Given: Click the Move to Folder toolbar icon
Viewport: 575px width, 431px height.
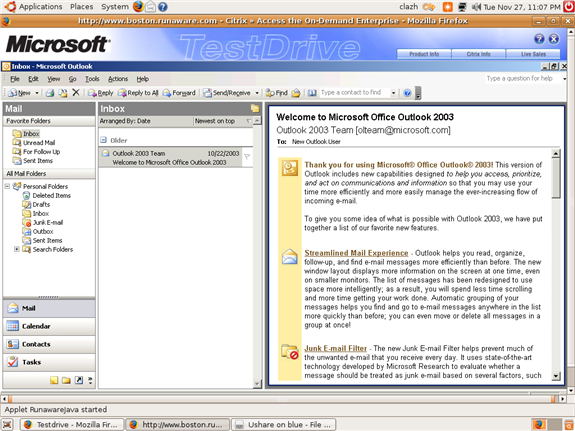Looking at the screenshot, I should [x=63, y=93].
